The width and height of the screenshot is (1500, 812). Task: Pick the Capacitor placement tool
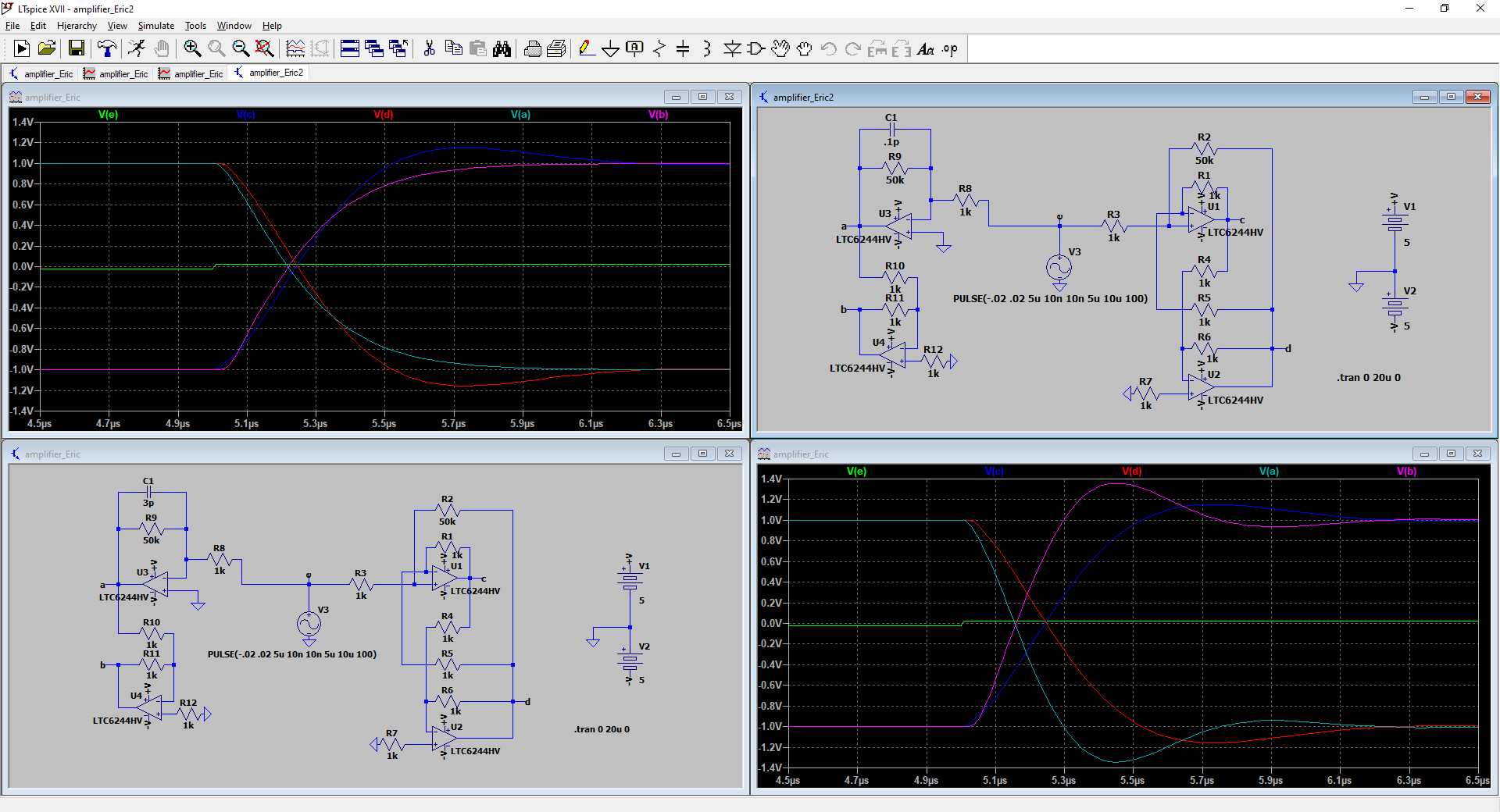(x=683, y=49)
